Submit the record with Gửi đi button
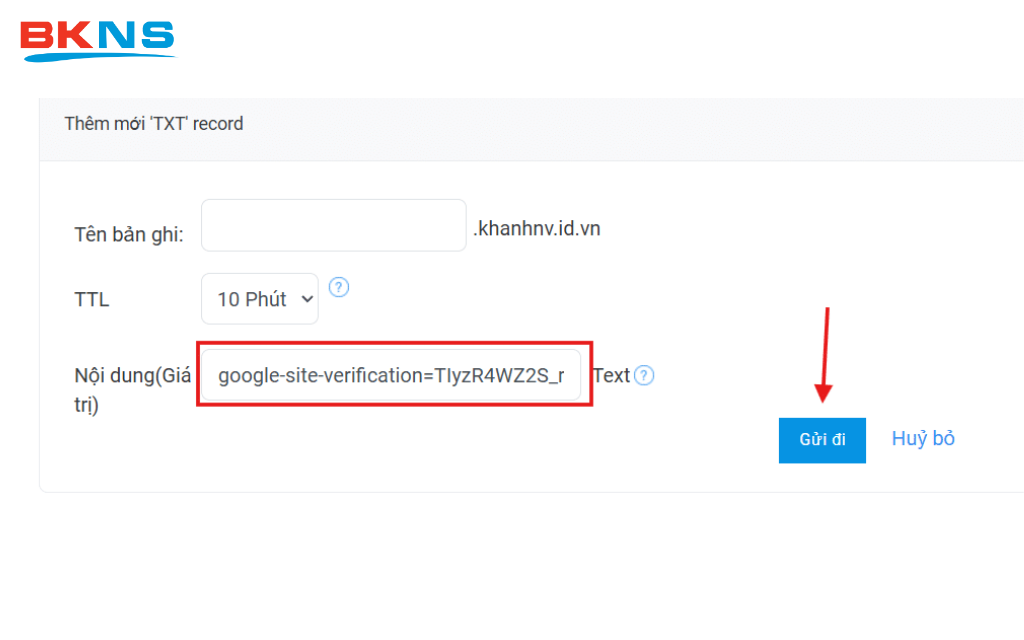 [x=822, y=440]
